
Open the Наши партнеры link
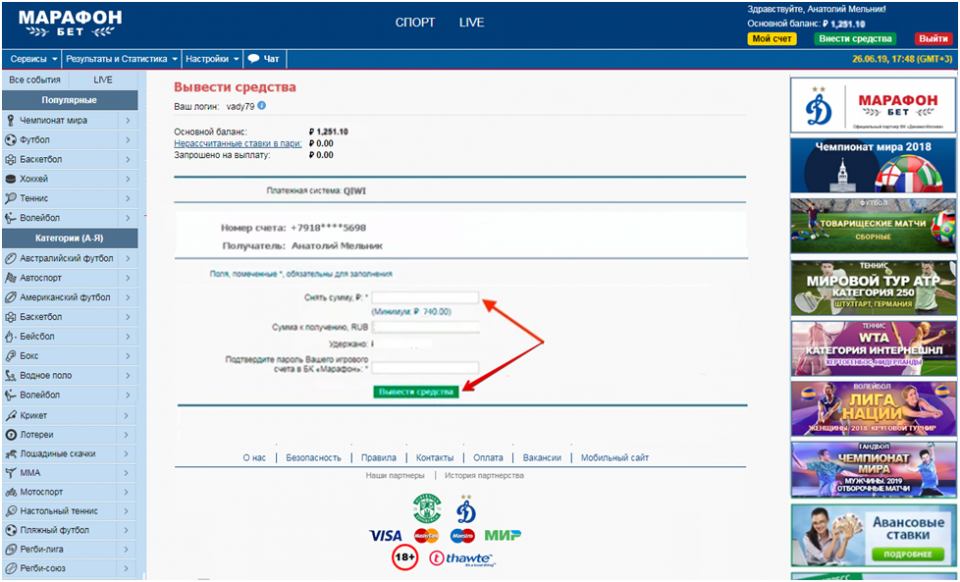(395, 475)
